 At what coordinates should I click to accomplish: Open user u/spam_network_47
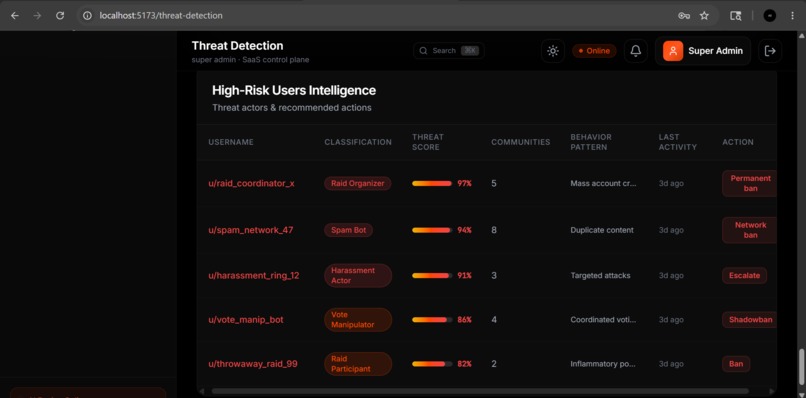point(251,230)
